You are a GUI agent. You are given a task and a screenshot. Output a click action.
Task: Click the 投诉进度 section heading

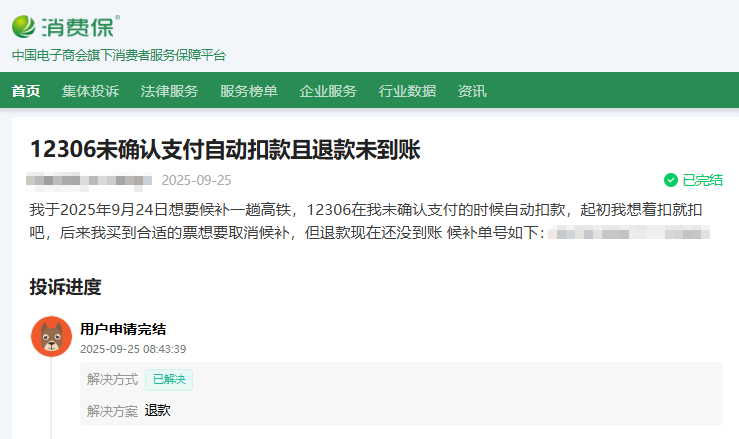point(66,287)
